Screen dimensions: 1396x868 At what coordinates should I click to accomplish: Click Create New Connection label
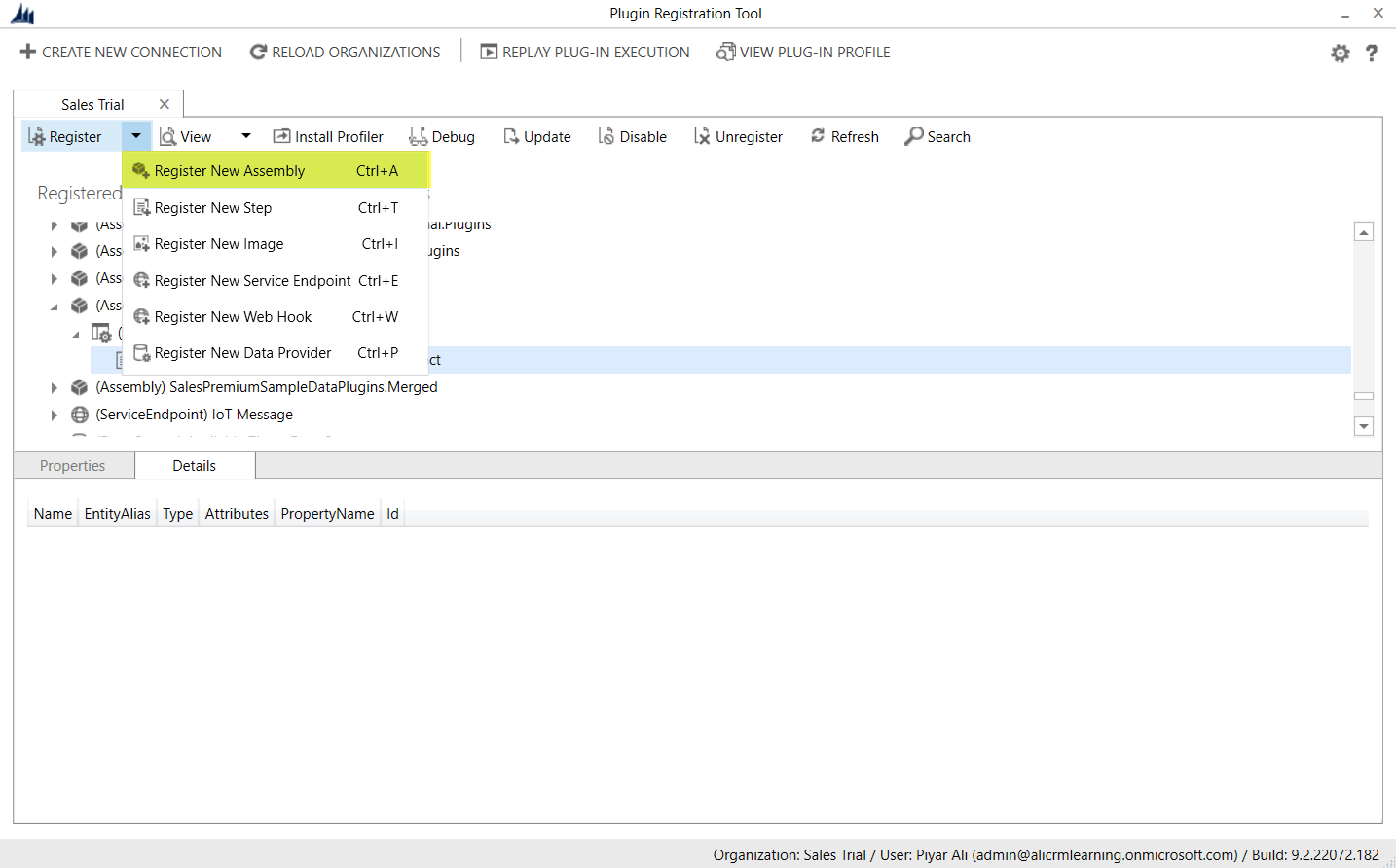131,52
